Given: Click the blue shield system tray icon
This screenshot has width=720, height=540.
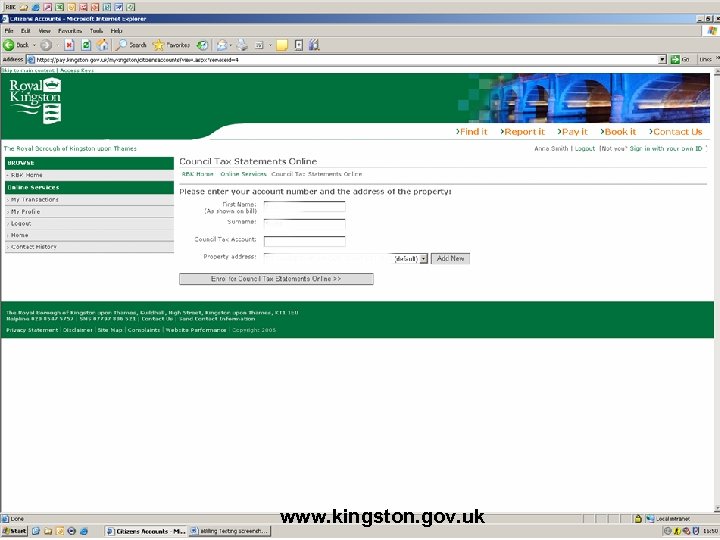Looking at the screenshot, I should click(x=696, y=531).
